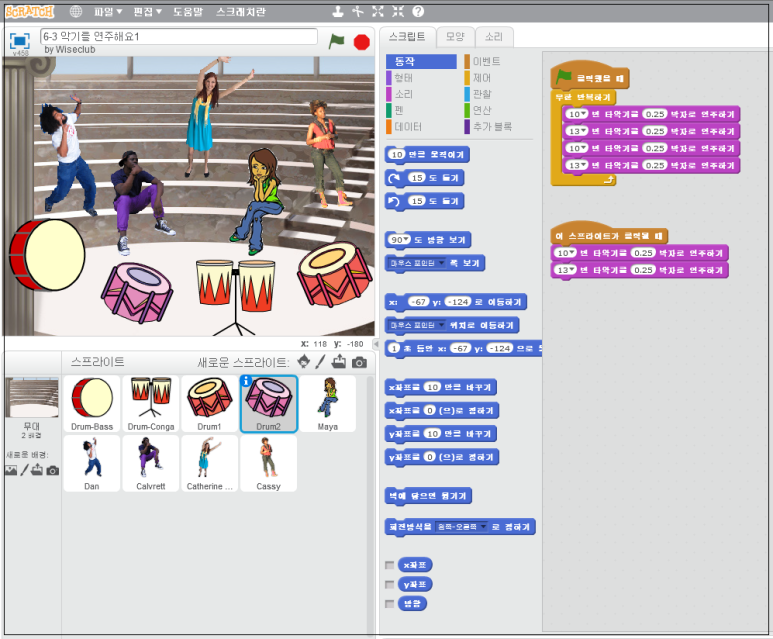Image resolution: width=773 pixels, height=639 pixels.
Task: Select the stage backdrop thumbnail
Action: pyautogui.click(x=32, y=397)
